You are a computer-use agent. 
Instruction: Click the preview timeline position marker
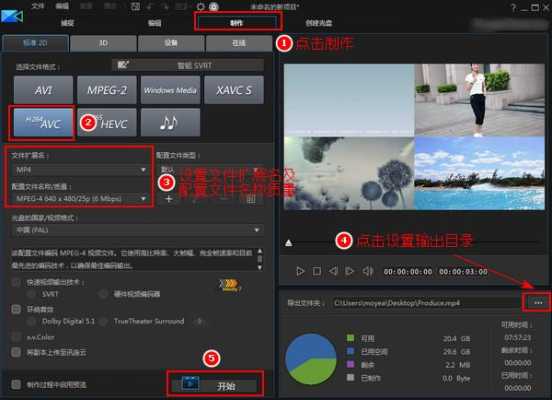click(289, 243)
